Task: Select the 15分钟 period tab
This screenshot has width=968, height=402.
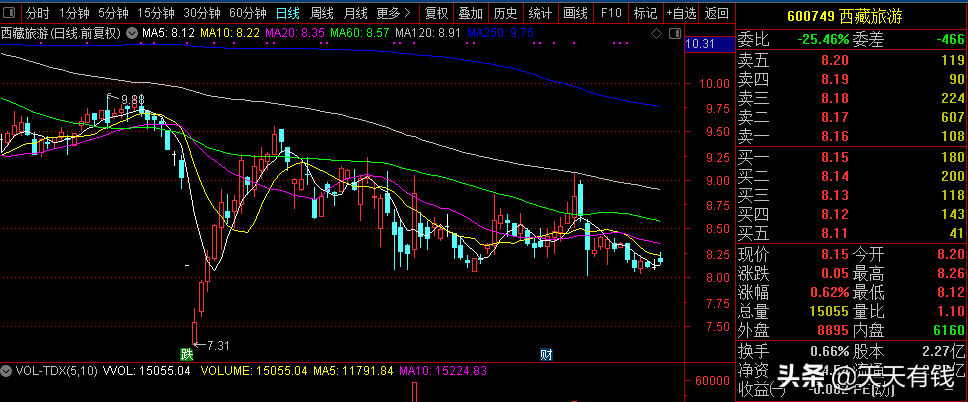Action: [x=156, y=12]
